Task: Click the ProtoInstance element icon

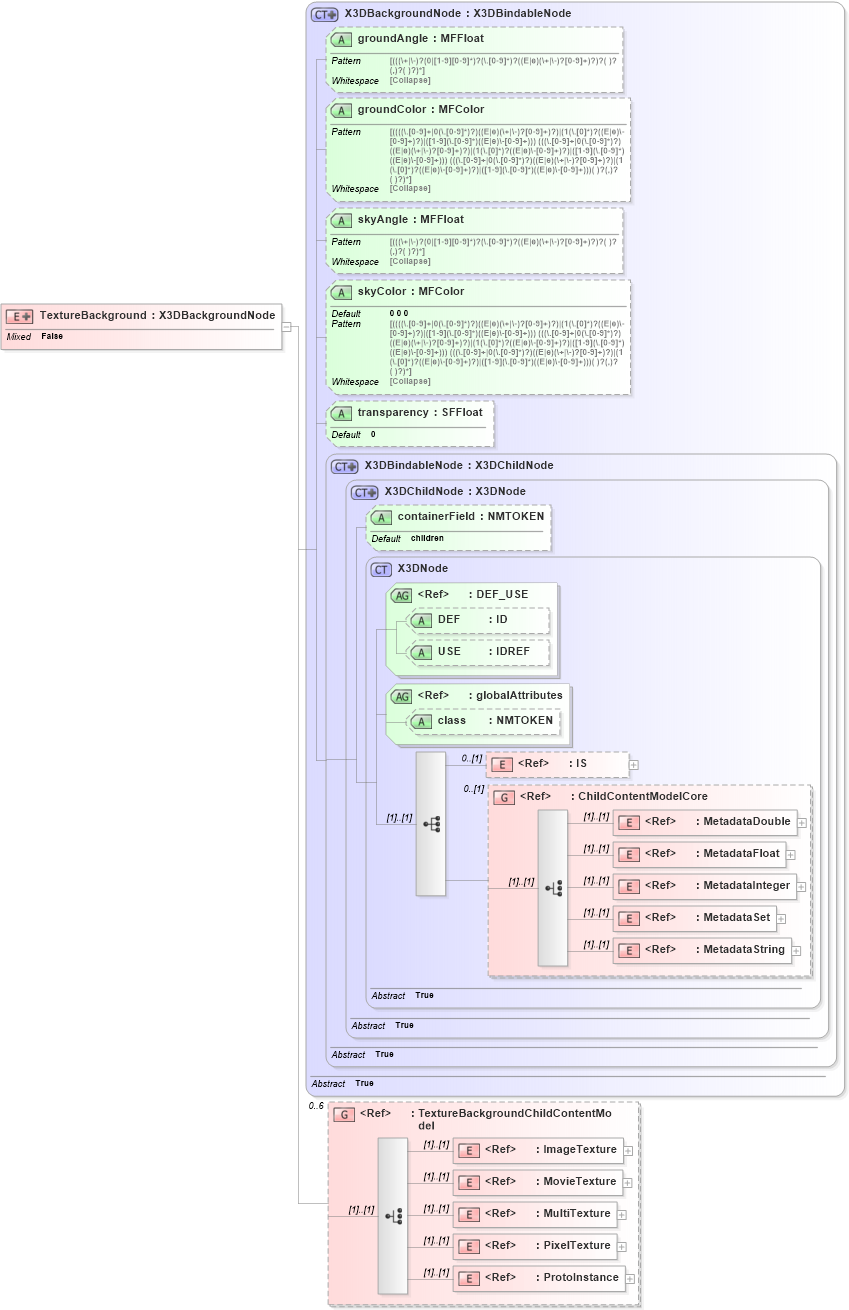Action: (x=469, y=1279)
